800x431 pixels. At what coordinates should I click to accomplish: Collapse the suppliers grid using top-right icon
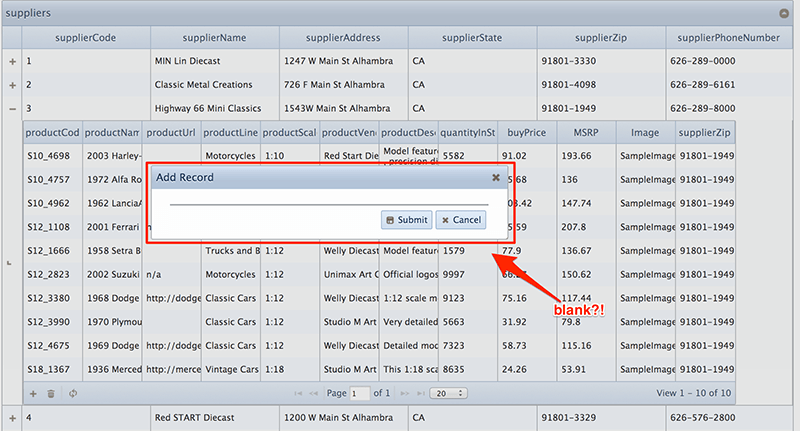(784, 13)
